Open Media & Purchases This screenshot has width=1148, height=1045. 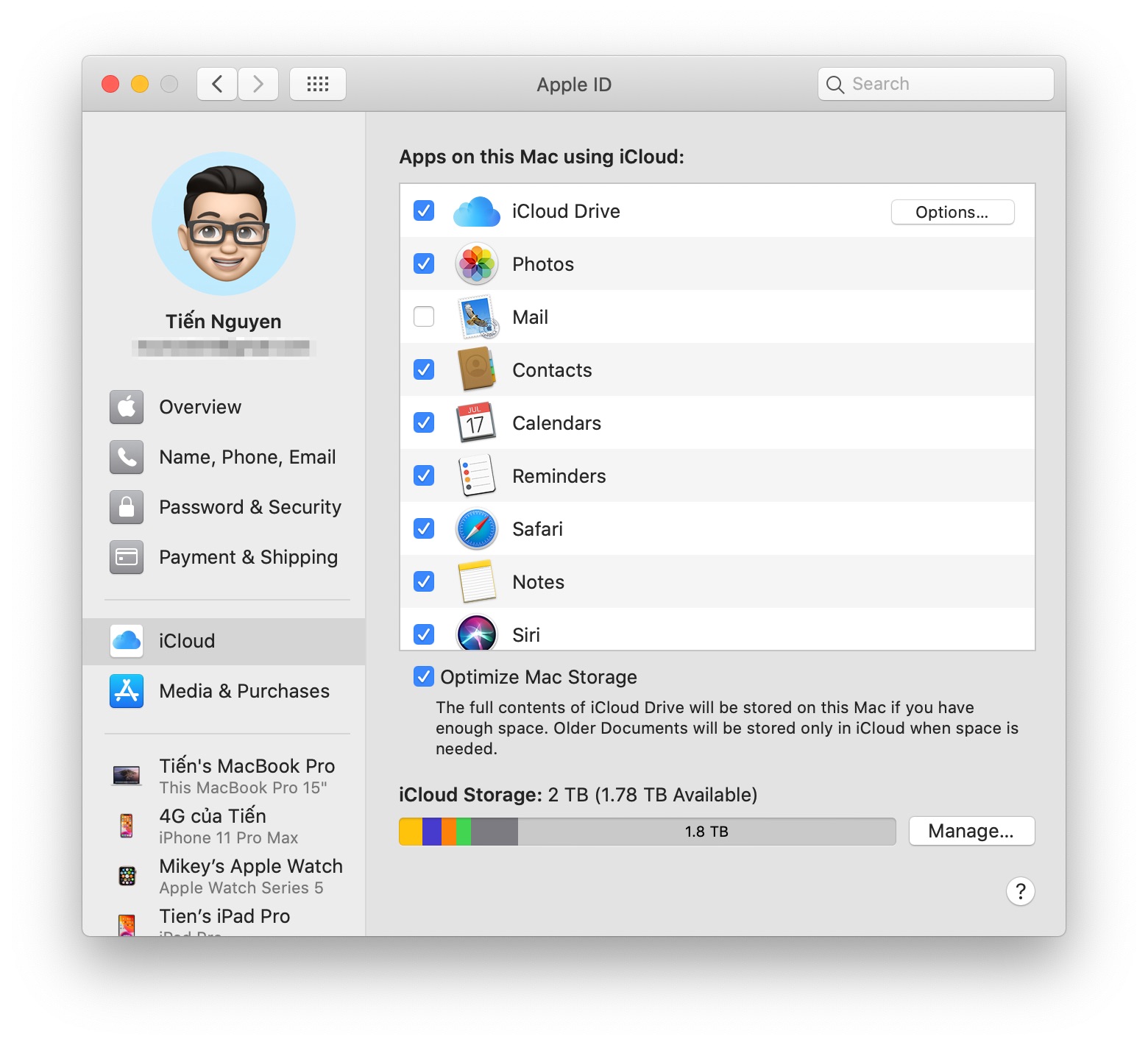pyautogui.click(x=224, y=691)
